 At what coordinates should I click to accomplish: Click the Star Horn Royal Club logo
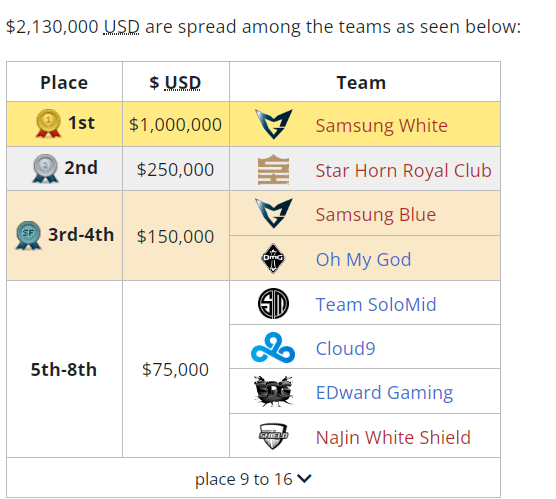pyautogui.click(x=273, y=170)
